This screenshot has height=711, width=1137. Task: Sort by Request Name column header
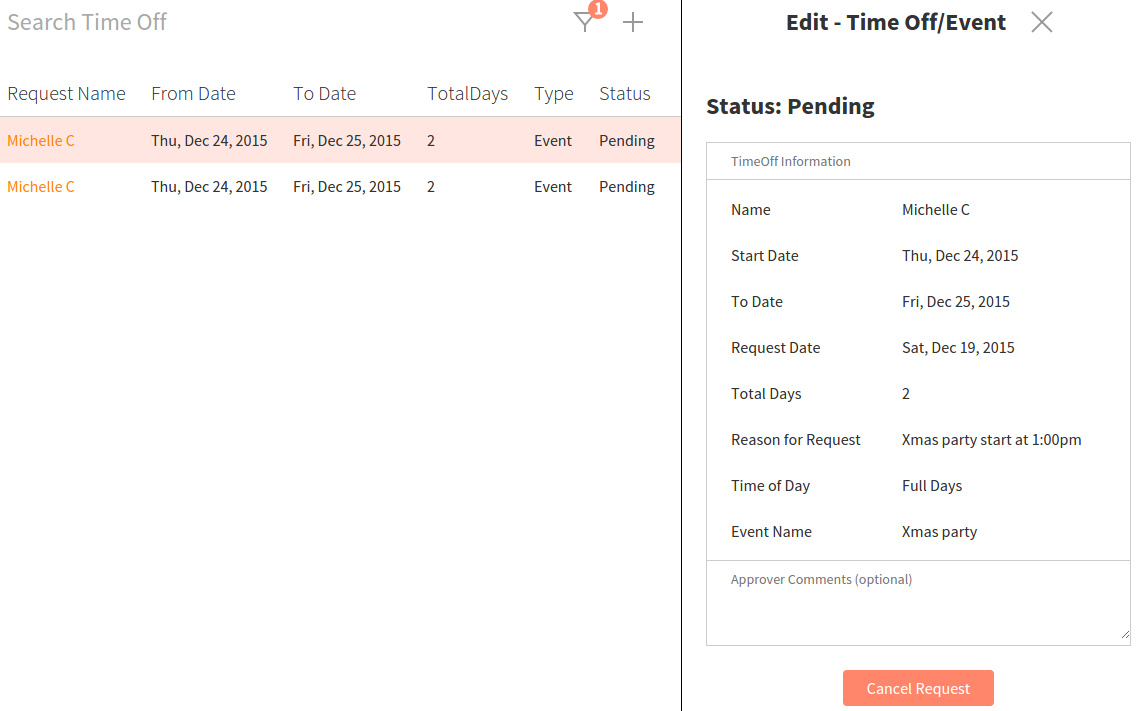66,94
